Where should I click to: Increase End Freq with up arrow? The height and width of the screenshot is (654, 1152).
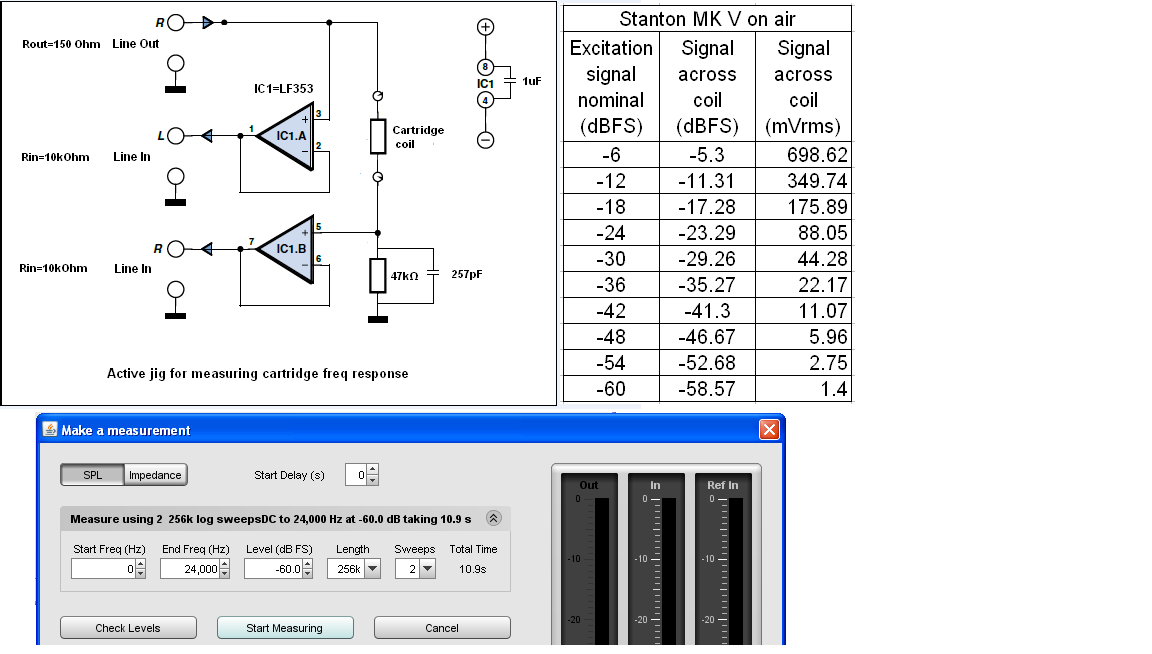click(225, 564)
